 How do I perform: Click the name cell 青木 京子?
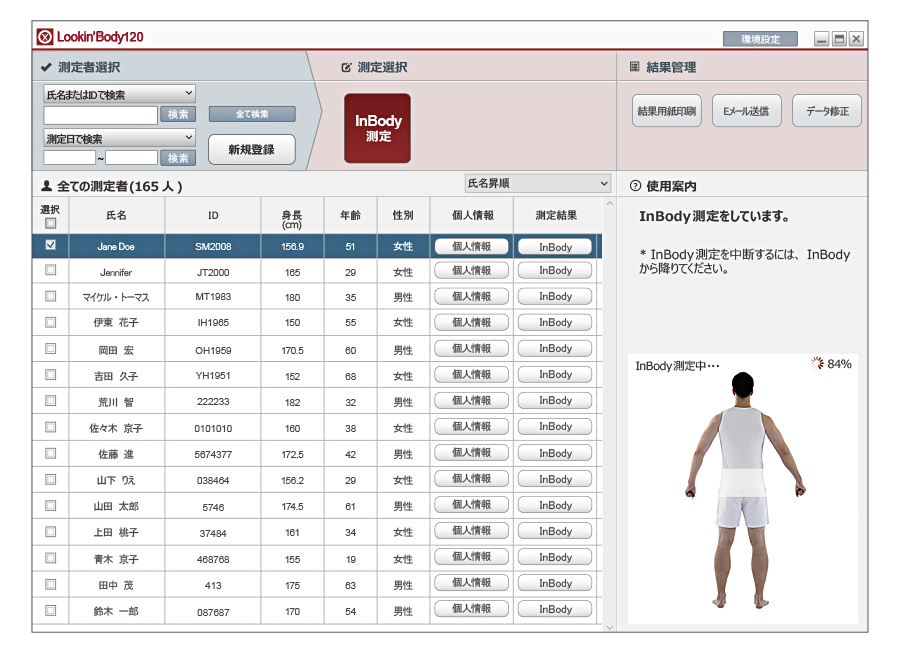click(x=116, y=559)
